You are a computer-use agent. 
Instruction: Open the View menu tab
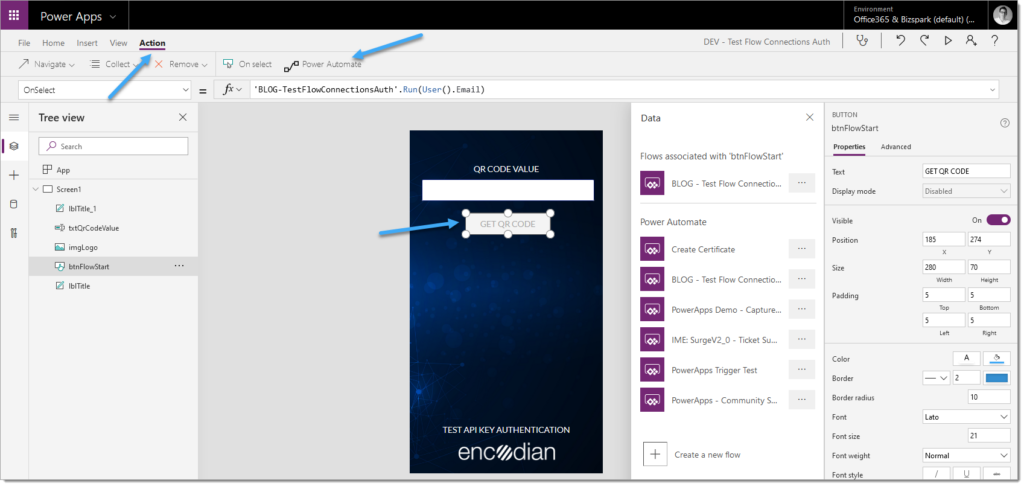118,43
